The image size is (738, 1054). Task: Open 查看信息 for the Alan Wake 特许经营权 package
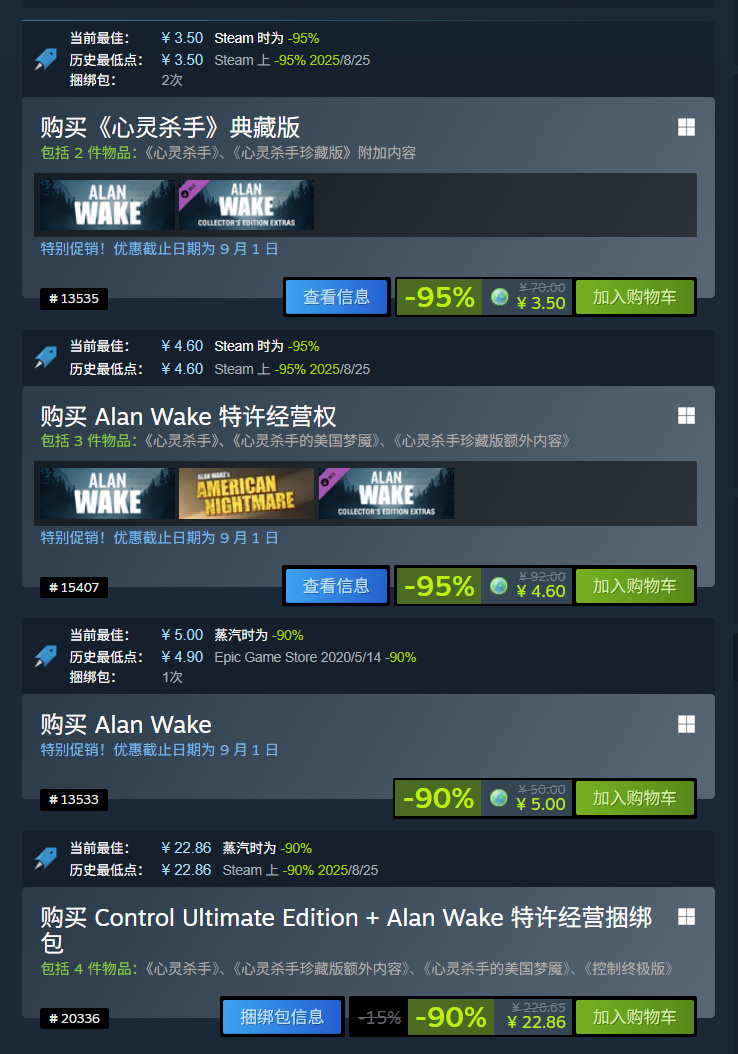pyautogui.click(x=336, y=586)
